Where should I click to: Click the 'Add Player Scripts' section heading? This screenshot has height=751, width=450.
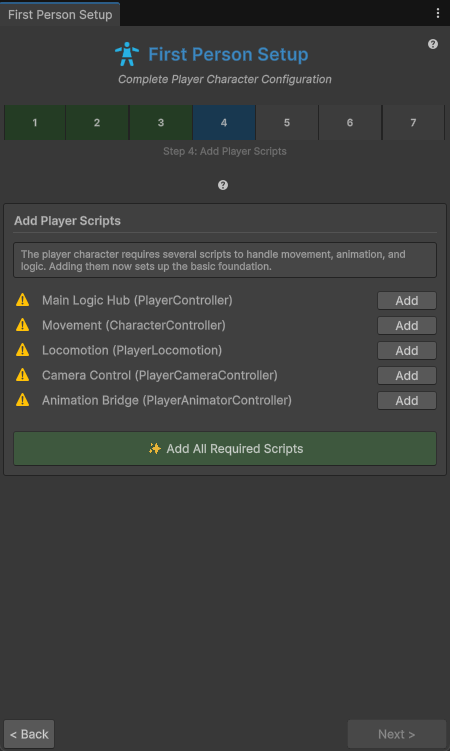(x=68, y=221)
